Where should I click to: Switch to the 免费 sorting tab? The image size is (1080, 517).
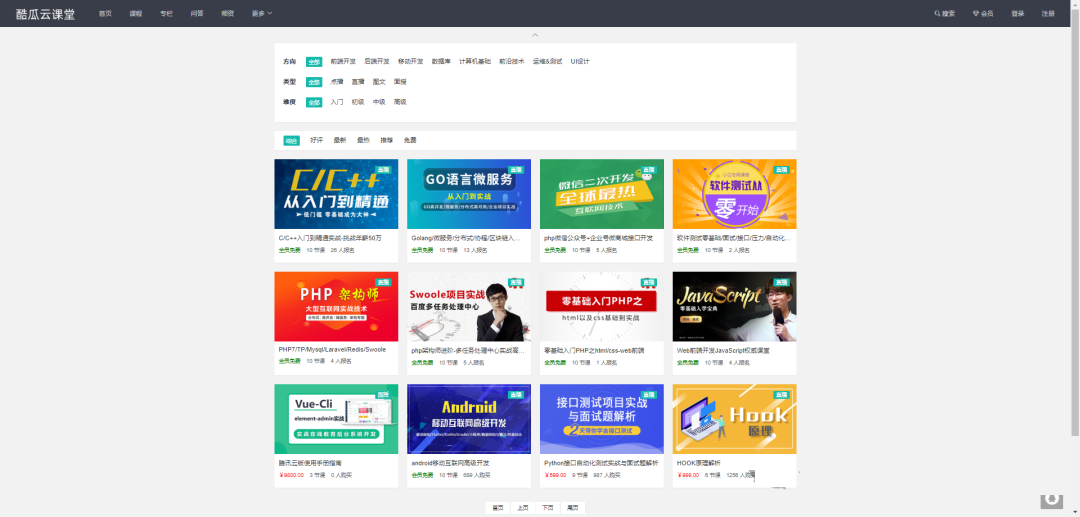(410, 141)
